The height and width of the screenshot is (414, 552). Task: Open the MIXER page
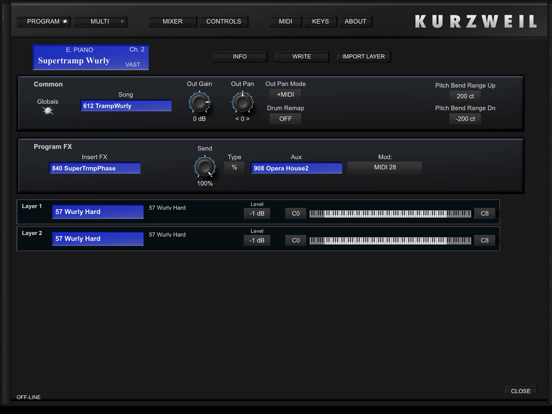click(x=172, y=21)
